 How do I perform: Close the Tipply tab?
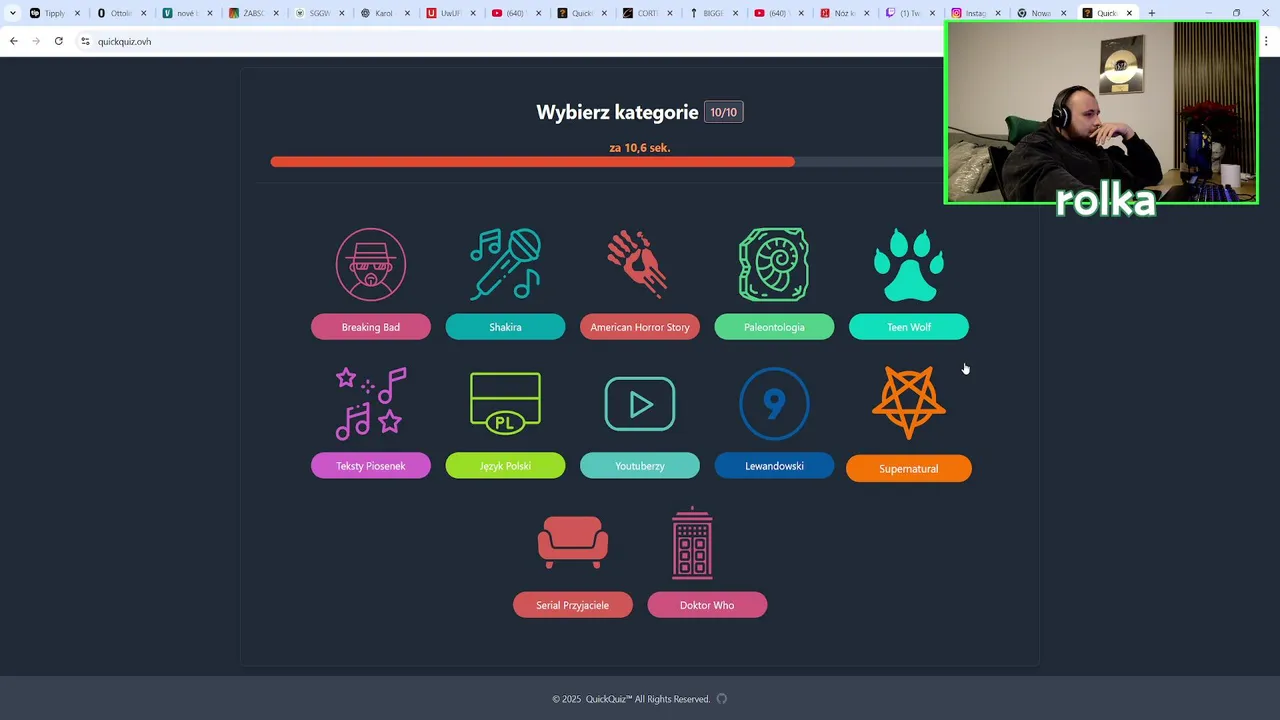tap(77, 13)
